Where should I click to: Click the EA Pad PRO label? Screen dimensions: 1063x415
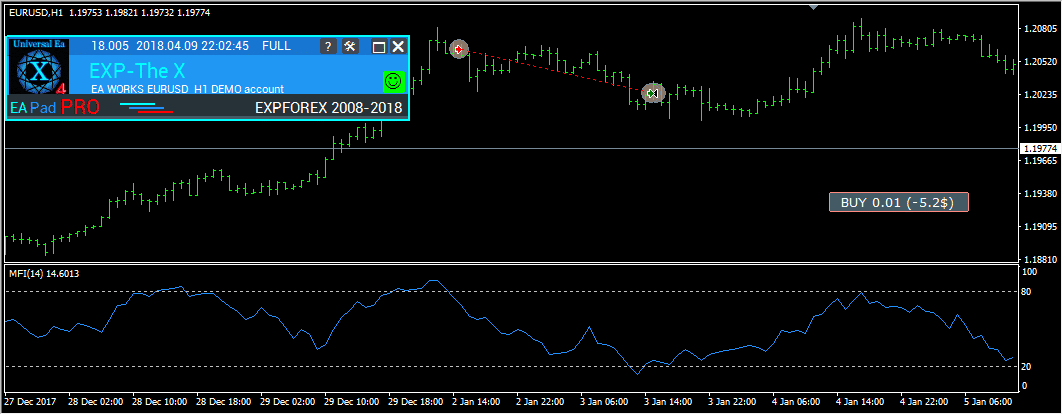[x=55, y=108]
